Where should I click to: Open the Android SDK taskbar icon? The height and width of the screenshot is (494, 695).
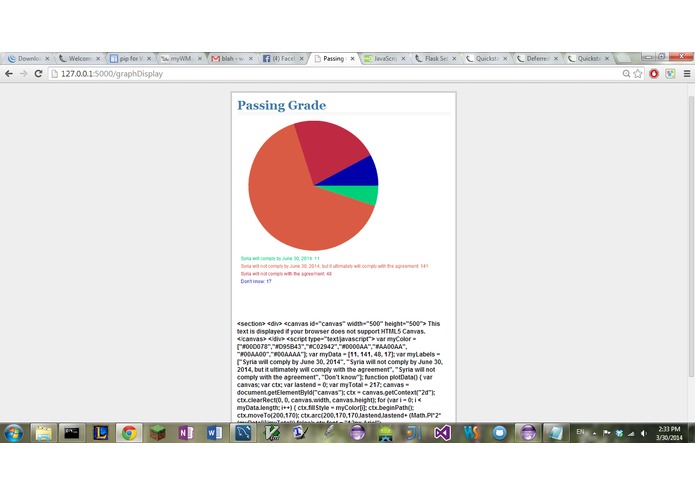[x=386, y=433]
